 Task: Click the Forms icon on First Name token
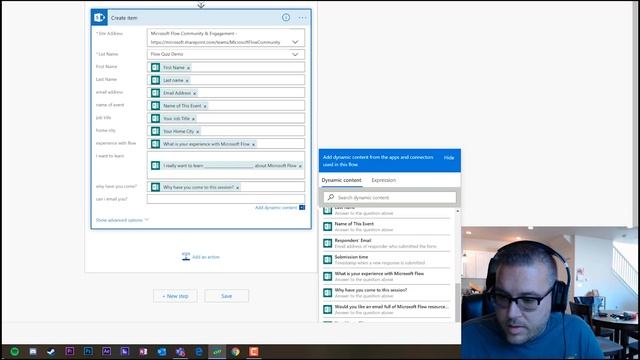[156, 67]
